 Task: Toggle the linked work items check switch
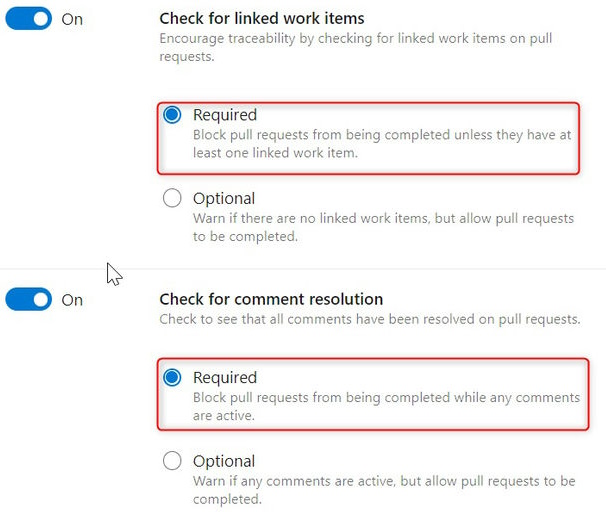pos(28,19)
